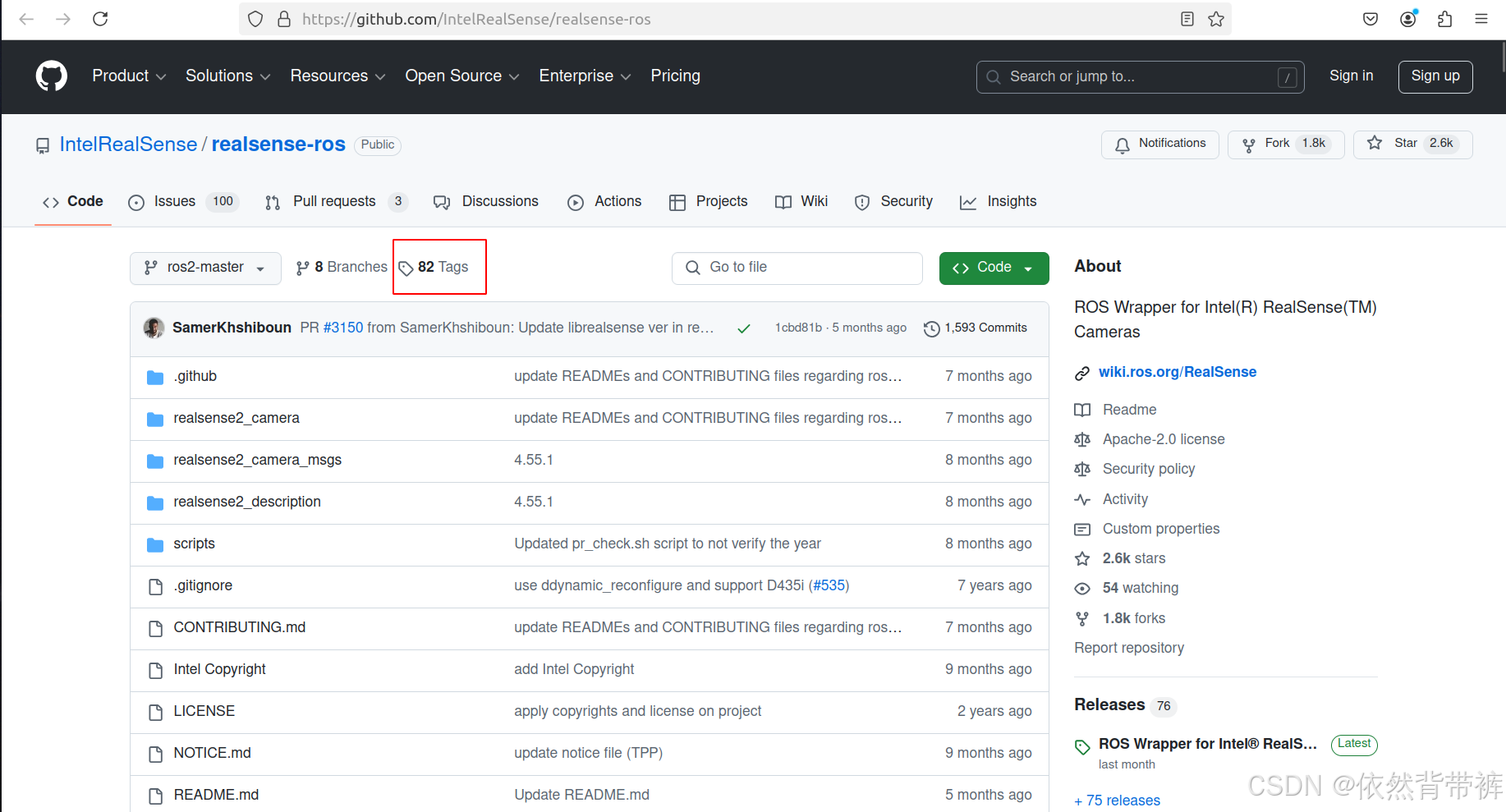Image resolution: width=1506 pixels, height=812 pixels.
Task: Open the Pricing page
Action: (x=675, y=76)
